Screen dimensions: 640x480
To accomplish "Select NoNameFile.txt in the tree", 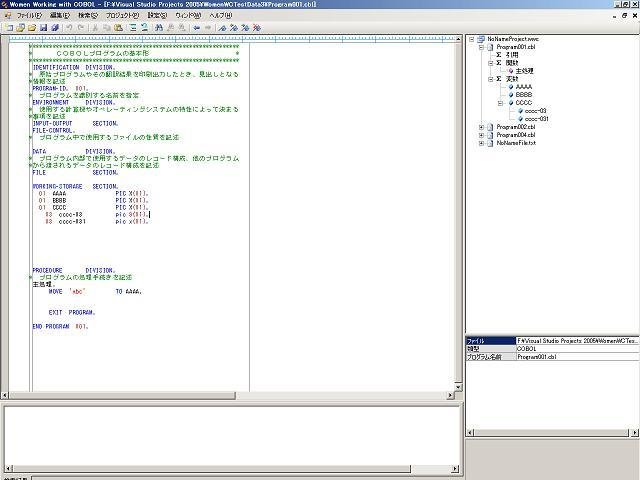I will click(x=516, y=143).
